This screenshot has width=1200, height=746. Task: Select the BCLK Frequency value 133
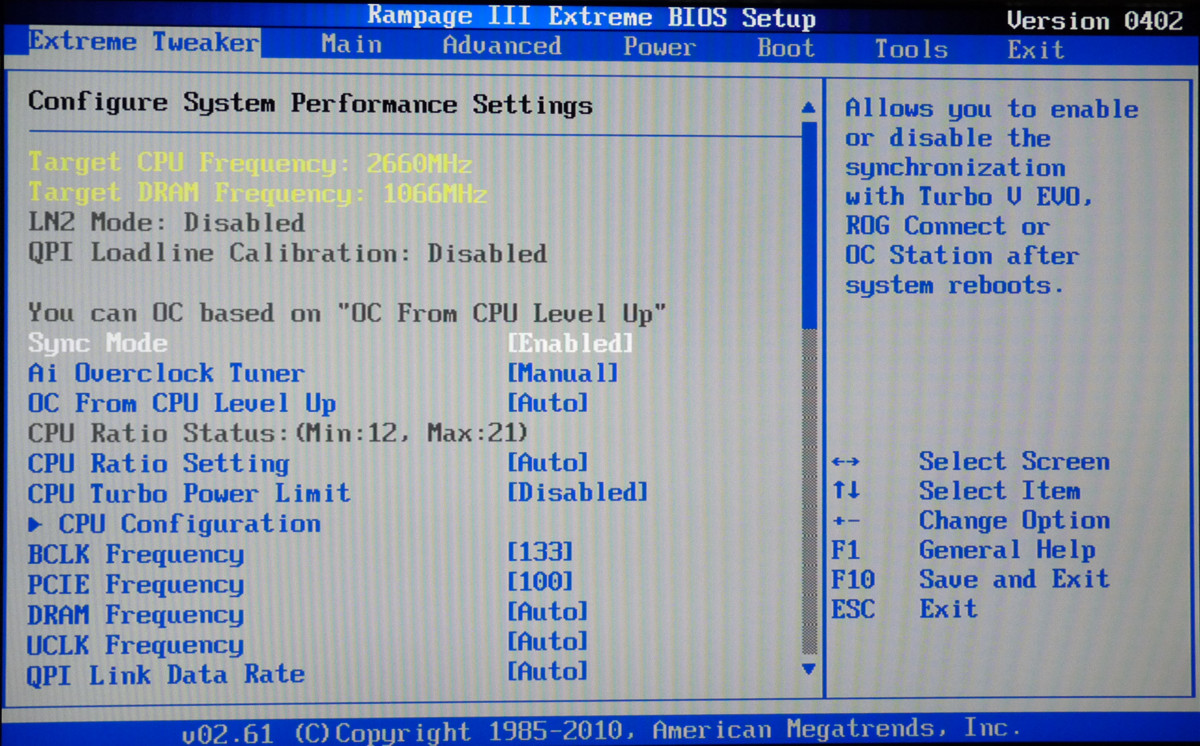[x=540, y=553]
